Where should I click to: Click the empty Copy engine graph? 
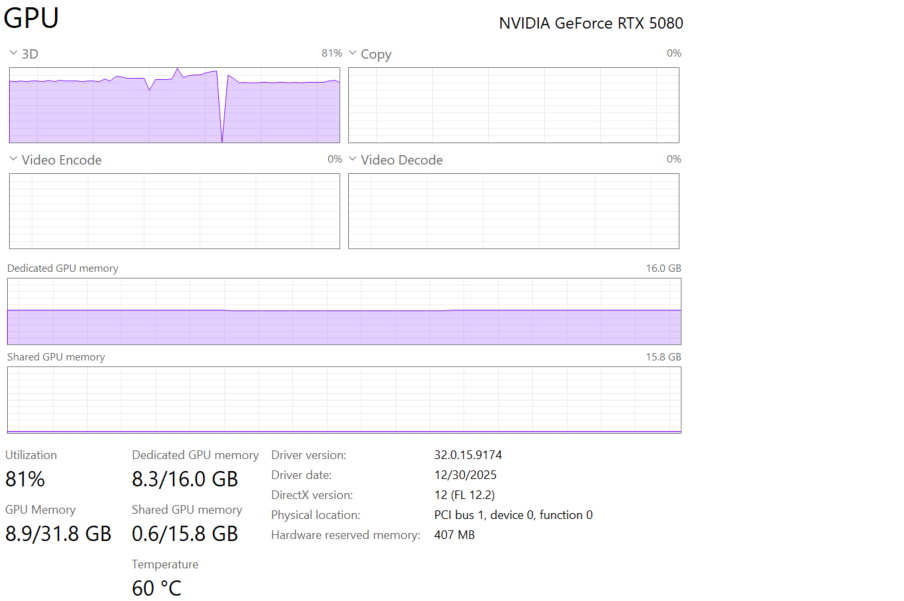pyautogui.click(x=514, y=105)
